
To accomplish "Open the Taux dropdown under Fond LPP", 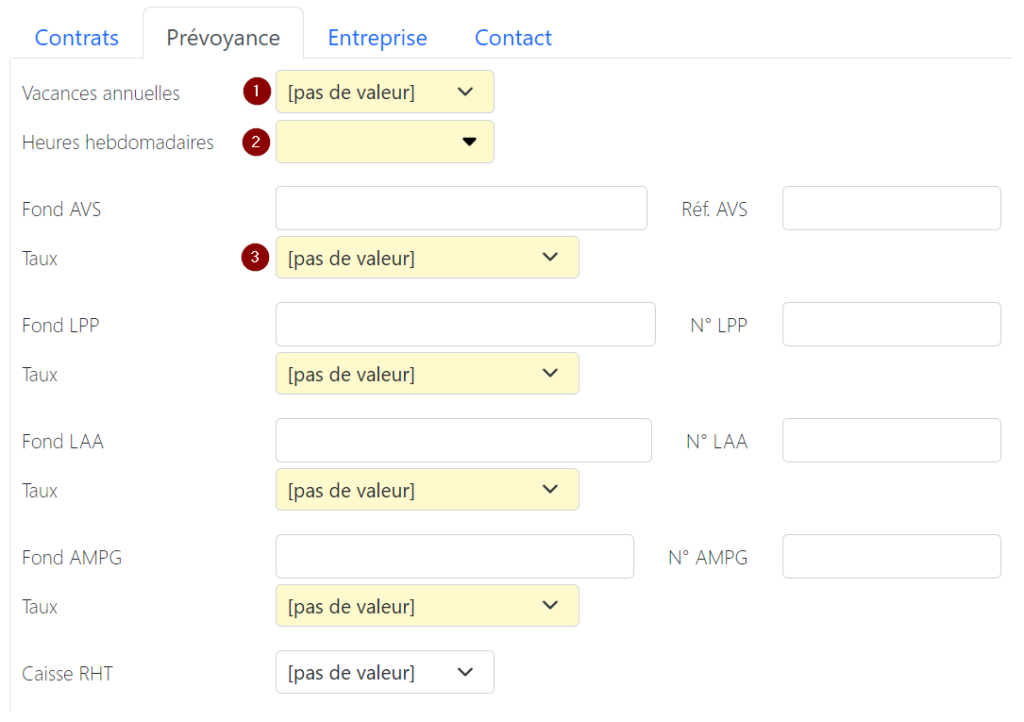I will pos(426,374).
